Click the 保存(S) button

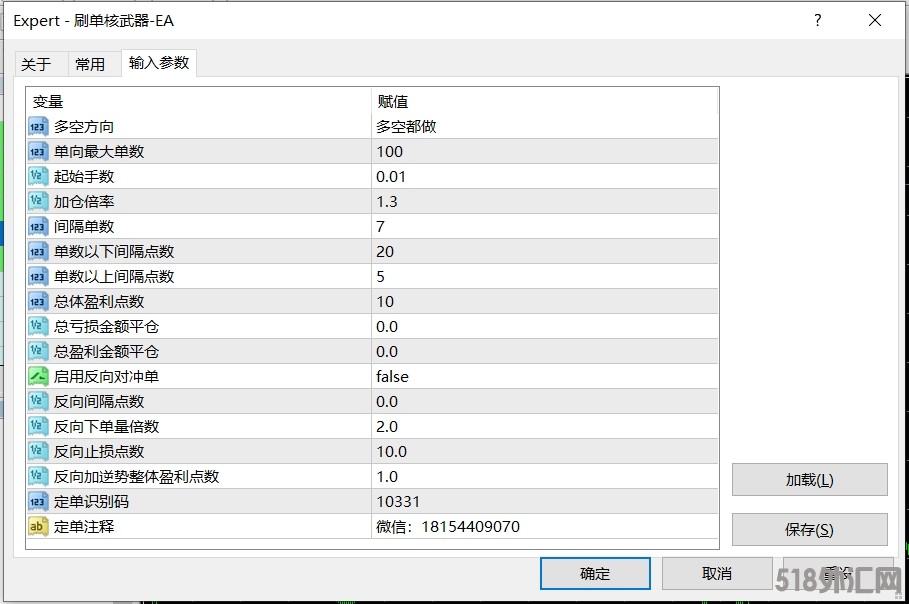click(809, 530)
